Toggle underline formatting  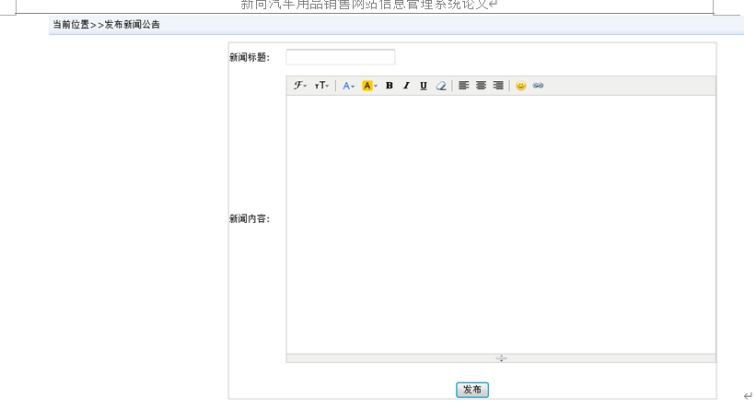click(423, 85)
